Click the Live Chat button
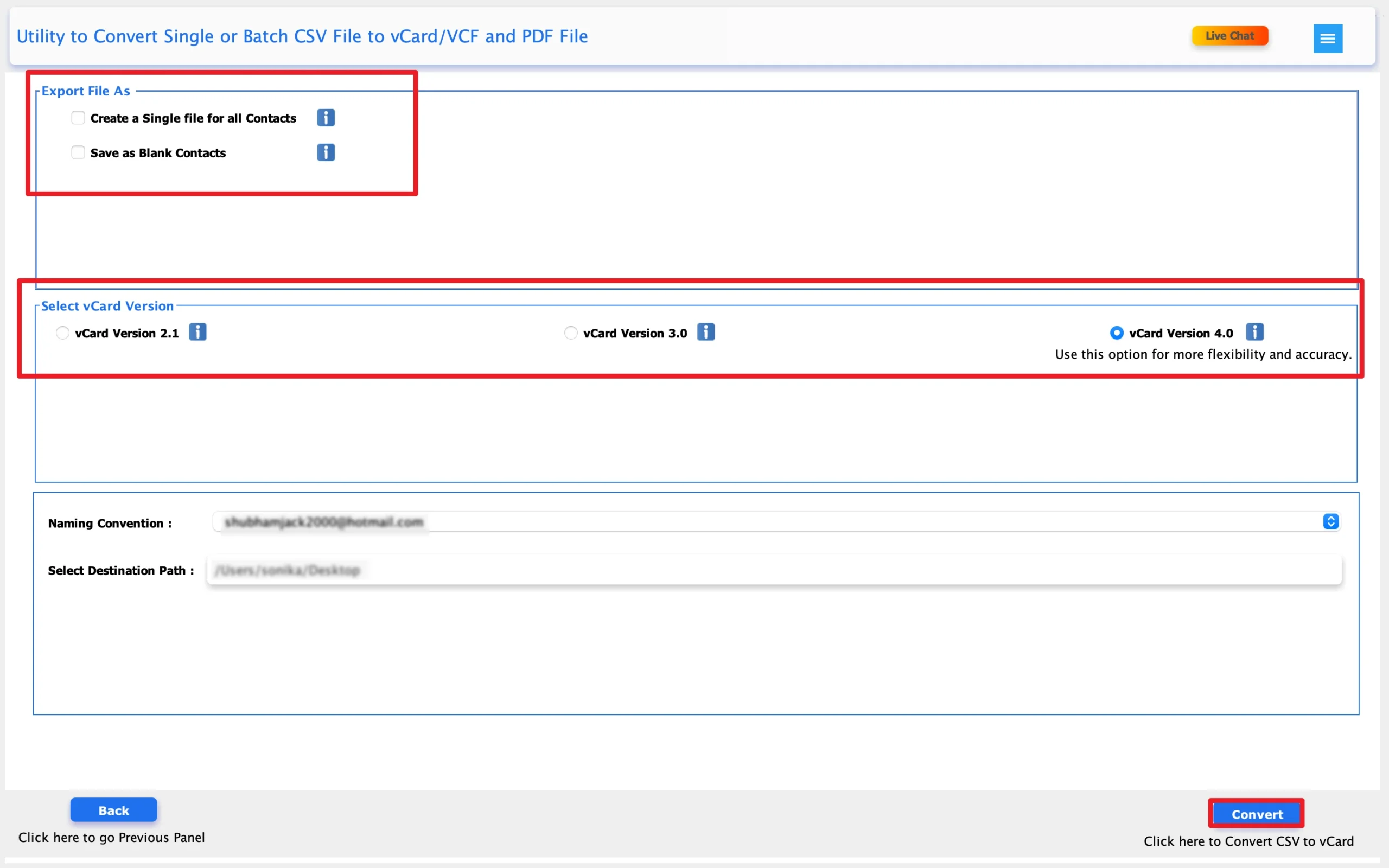Image resolution: width=1389 pixels, height=868 pixels. 1229,36
